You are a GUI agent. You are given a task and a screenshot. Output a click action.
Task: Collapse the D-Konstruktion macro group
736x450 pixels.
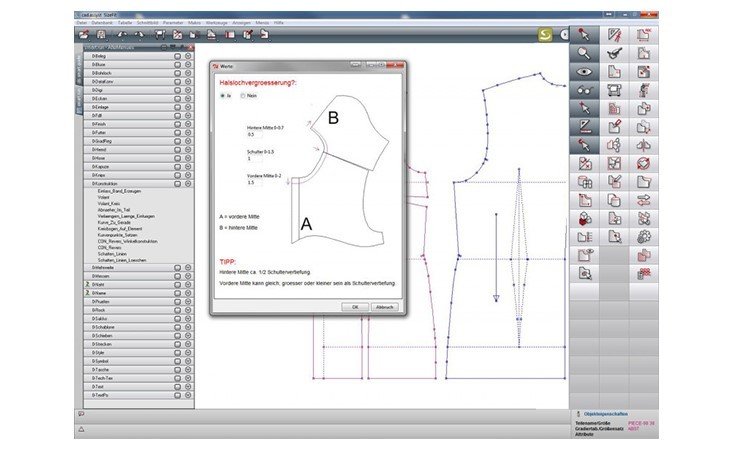[x=187, y=184]
